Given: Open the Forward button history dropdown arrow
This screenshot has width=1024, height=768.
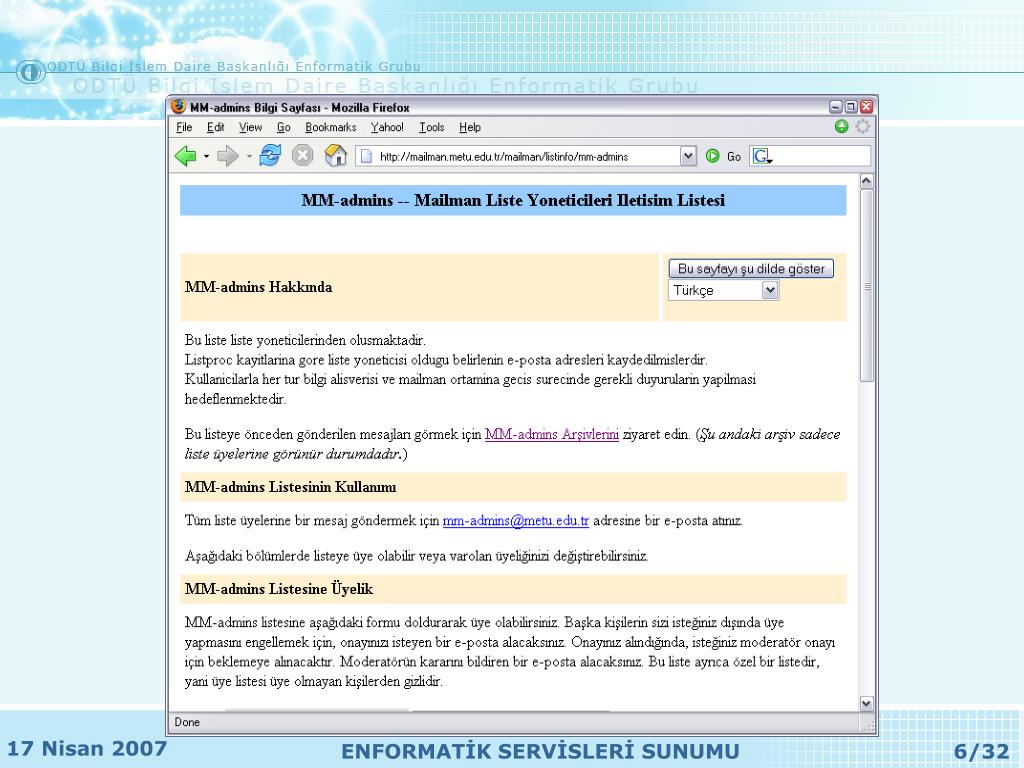Looking at the screenshot, I should coord(249,157).
